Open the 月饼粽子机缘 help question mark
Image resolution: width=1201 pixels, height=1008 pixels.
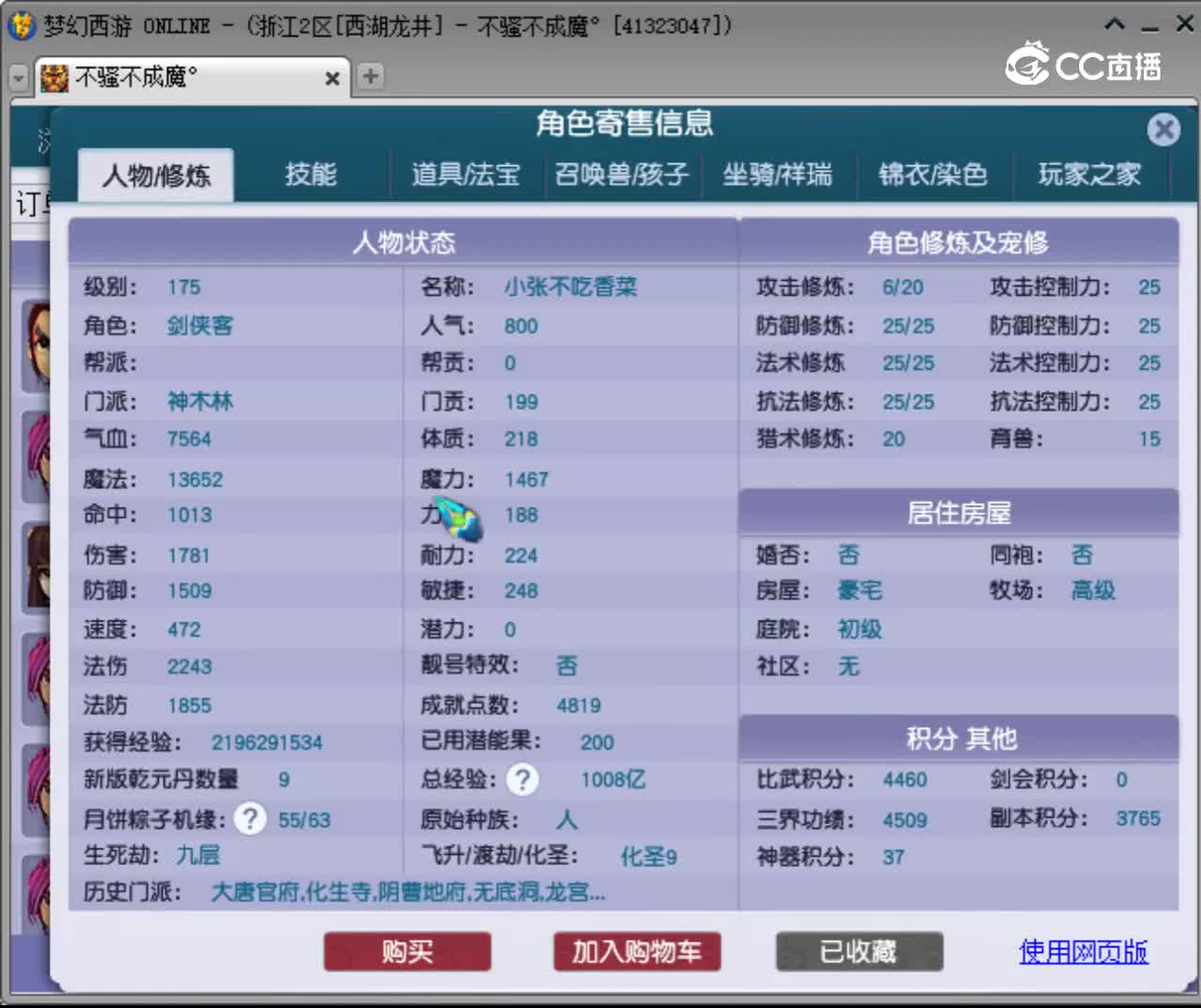coord(250,819)
